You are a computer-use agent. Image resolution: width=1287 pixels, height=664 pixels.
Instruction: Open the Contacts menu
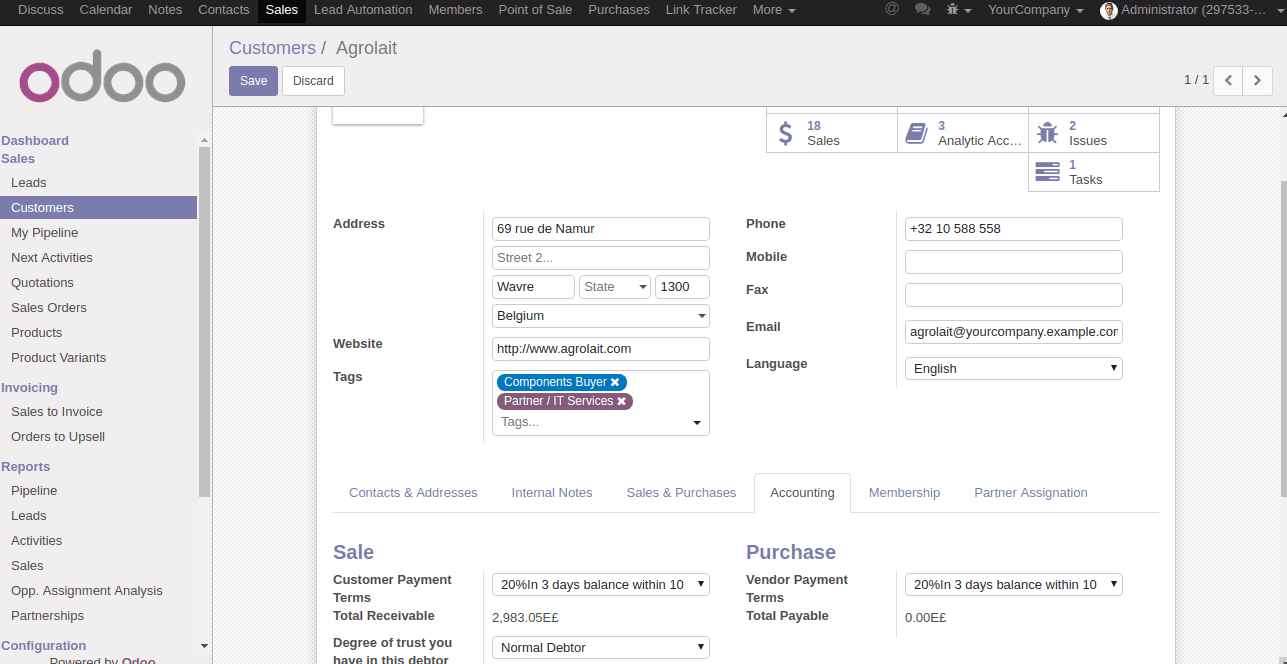click(224, 10)
